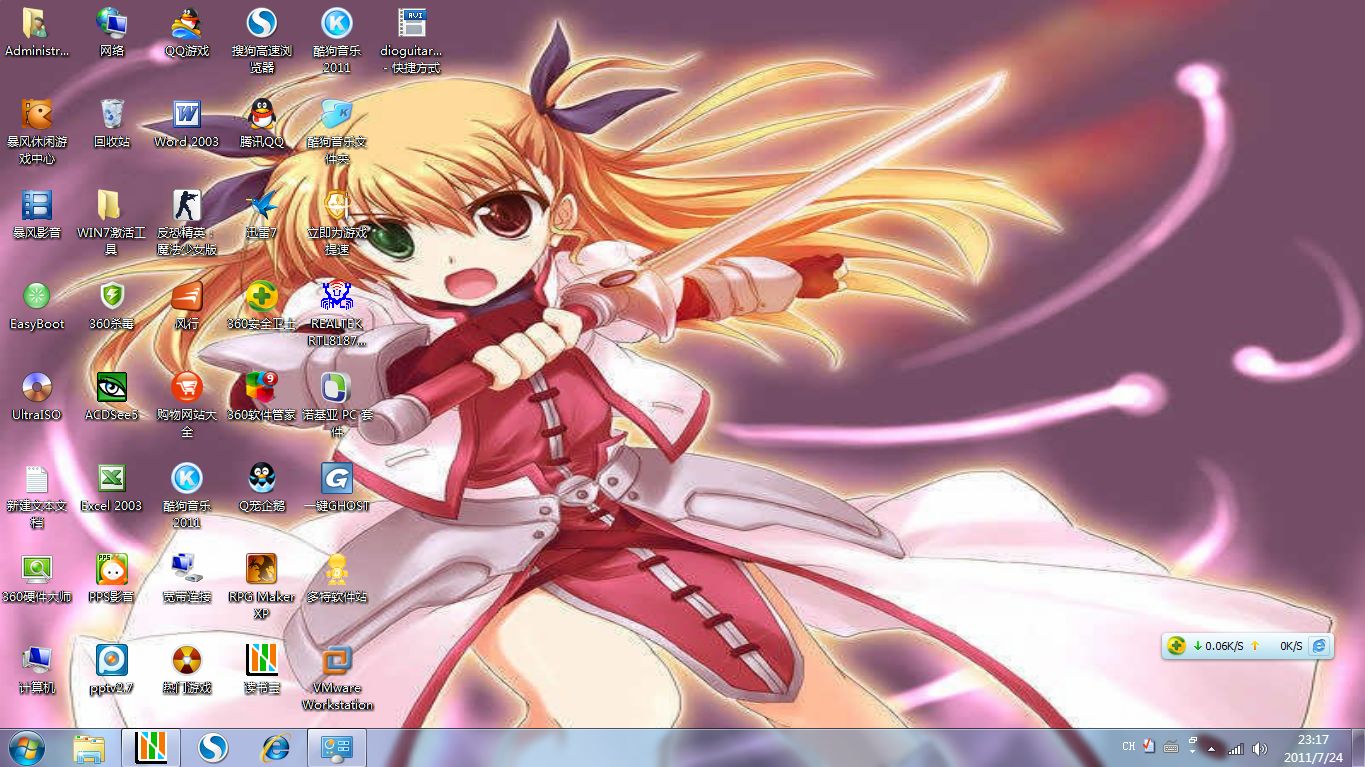Image resolution: width=1365 pixels, height=767 pixels.
Task: Open the 风行 desktop shortcut
Action: click(x=187, y=305)
